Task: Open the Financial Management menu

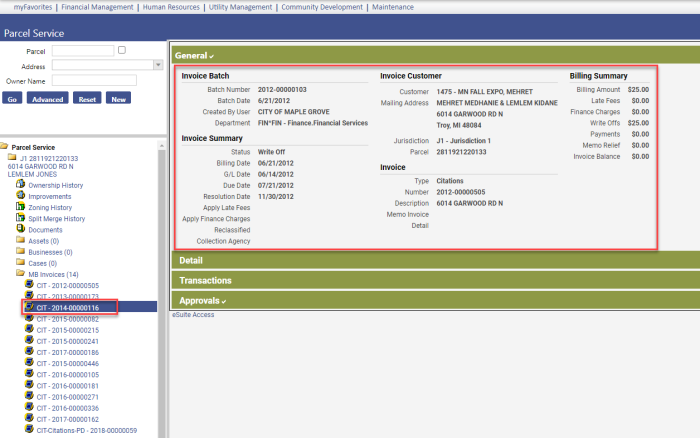Action: click(x=97, y=7)
